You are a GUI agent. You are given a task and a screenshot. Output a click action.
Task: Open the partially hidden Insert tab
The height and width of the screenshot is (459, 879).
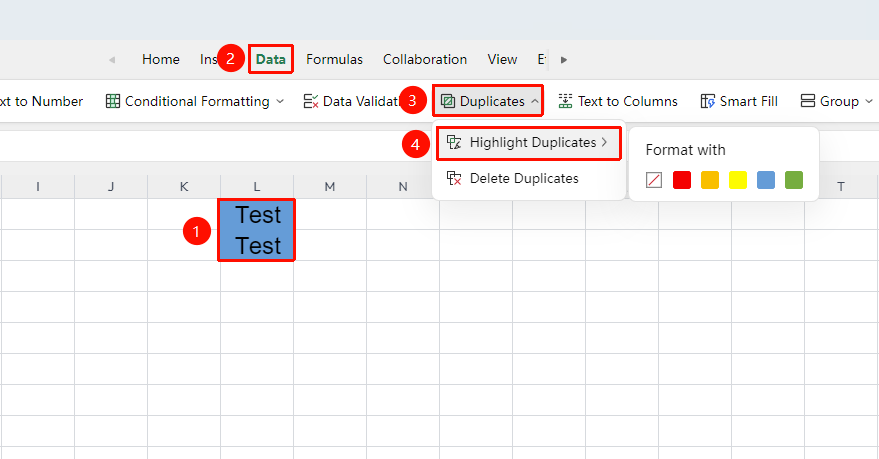click(208, 59)
